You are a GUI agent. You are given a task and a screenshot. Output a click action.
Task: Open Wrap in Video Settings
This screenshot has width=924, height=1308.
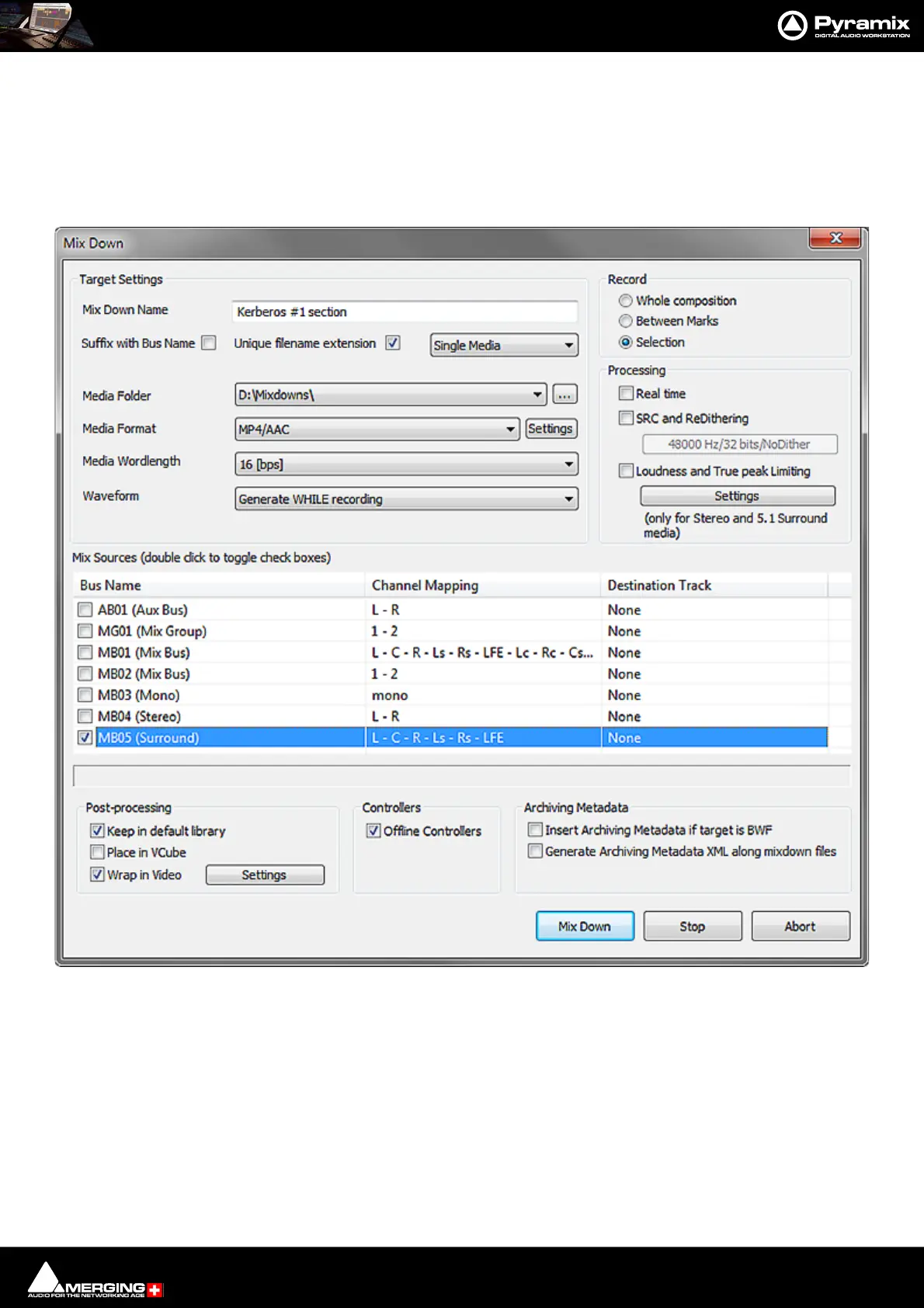pos(265,875)
